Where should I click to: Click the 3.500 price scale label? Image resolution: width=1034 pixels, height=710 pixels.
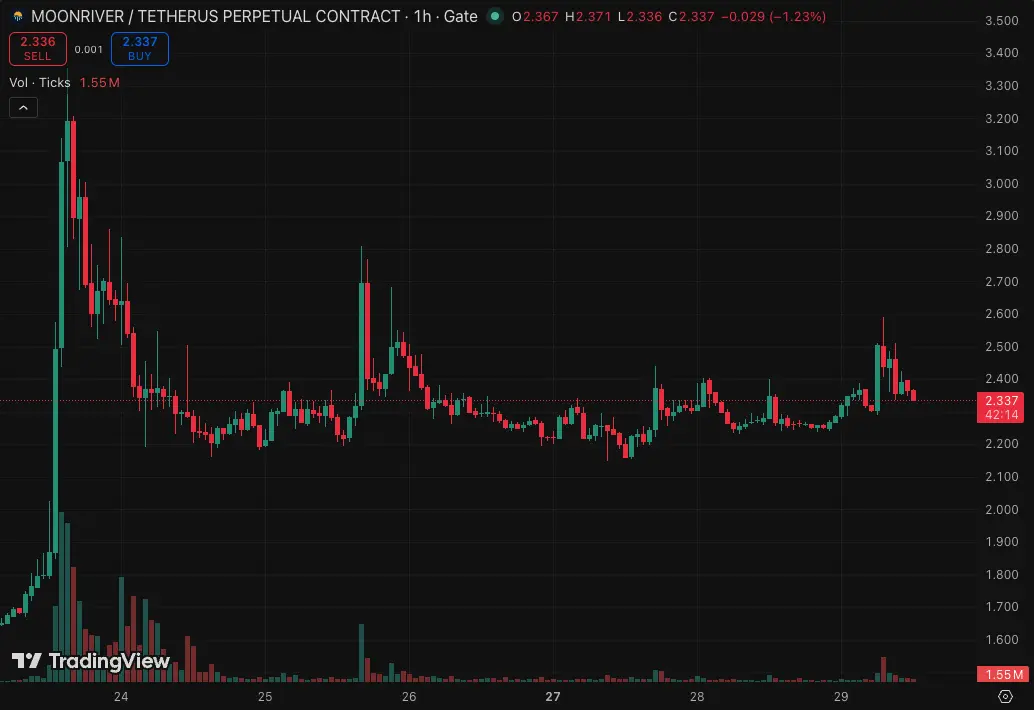[1002, 20]
